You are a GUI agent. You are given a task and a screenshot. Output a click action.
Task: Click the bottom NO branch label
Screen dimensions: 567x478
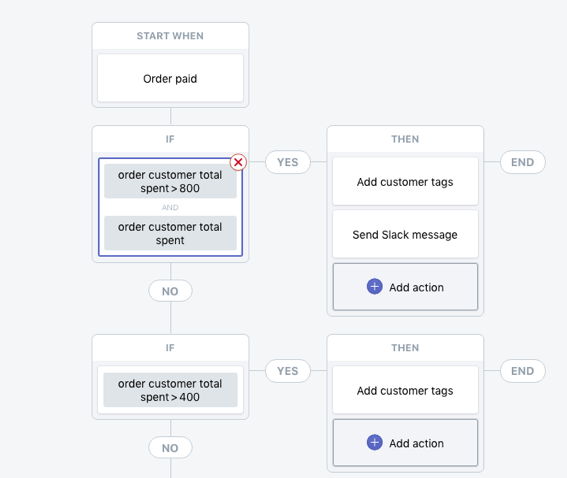tap(170, 448)
